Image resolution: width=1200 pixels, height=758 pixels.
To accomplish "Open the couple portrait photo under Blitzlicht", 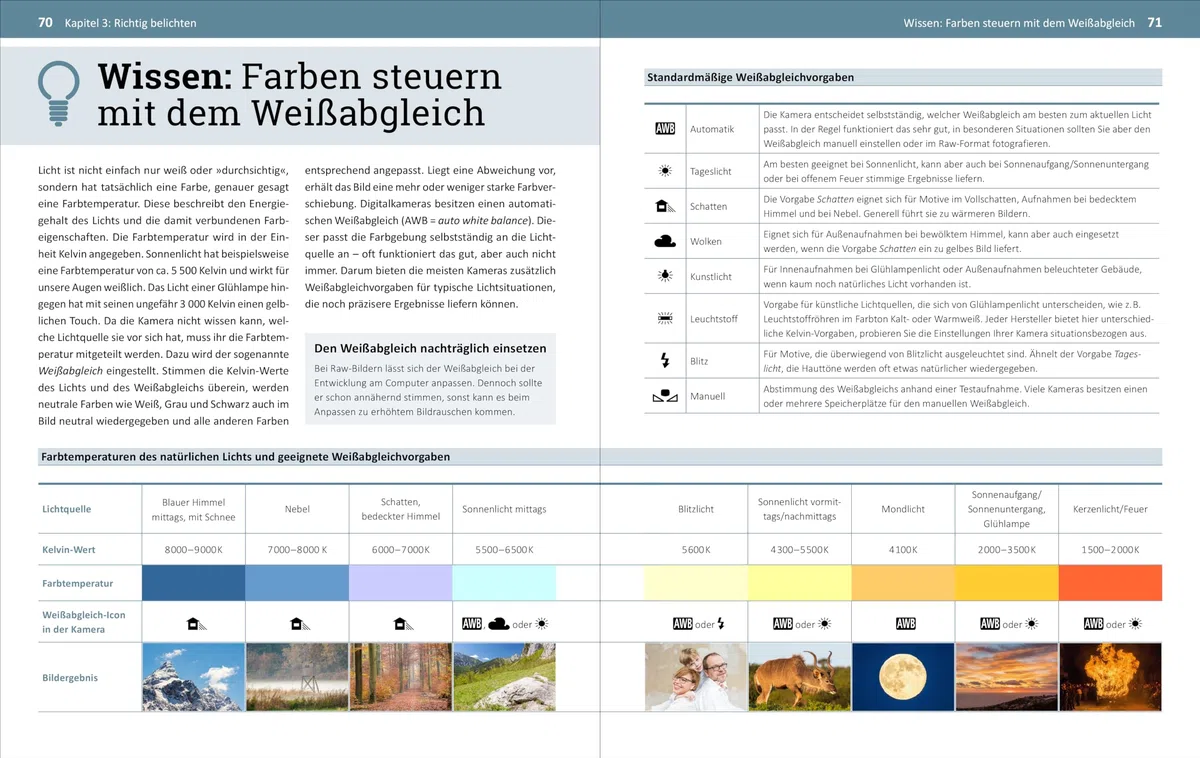I will (x=696, y=677).
